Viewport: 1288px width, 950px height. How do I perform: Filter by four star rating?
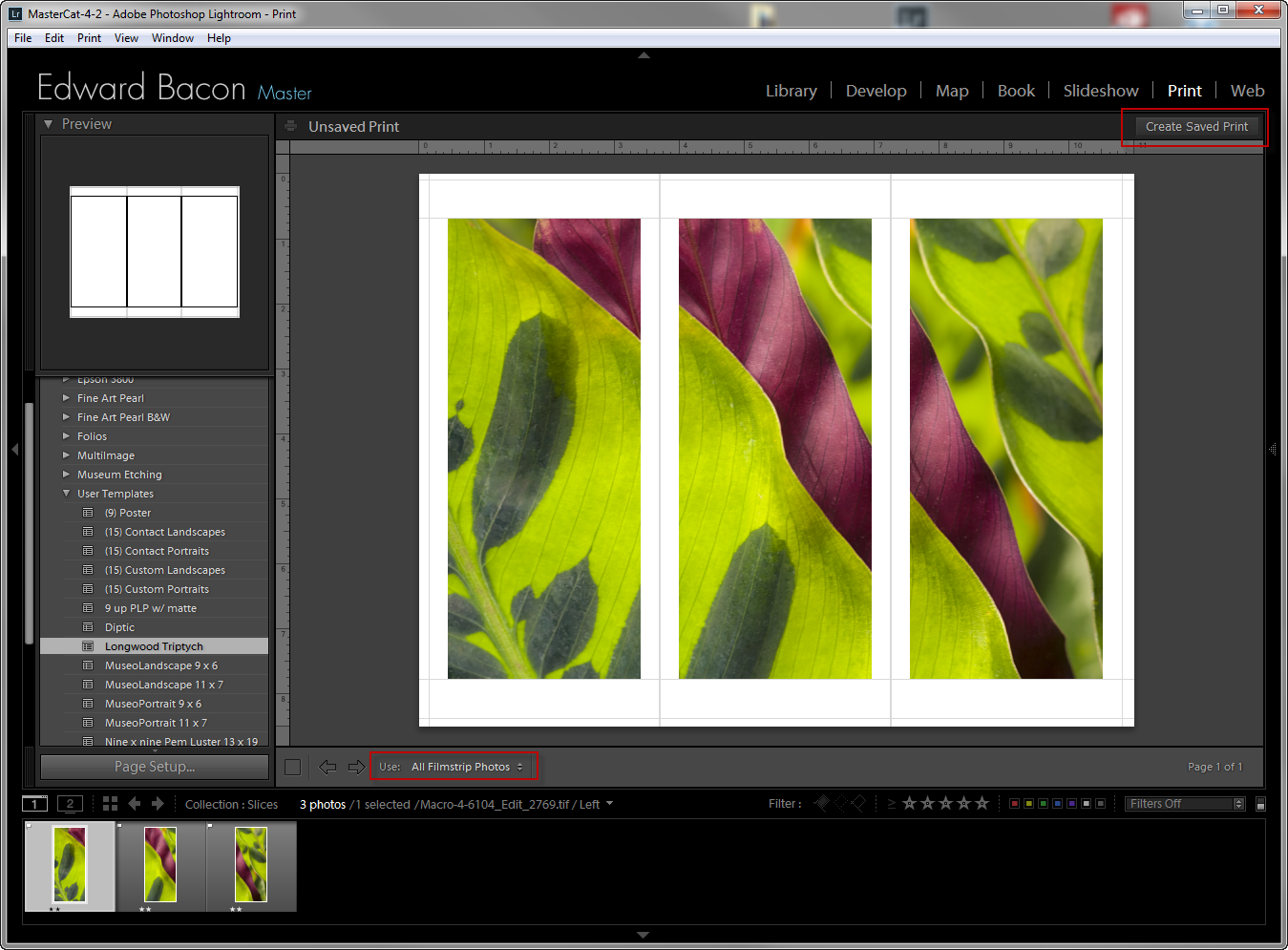click(963, 803)
